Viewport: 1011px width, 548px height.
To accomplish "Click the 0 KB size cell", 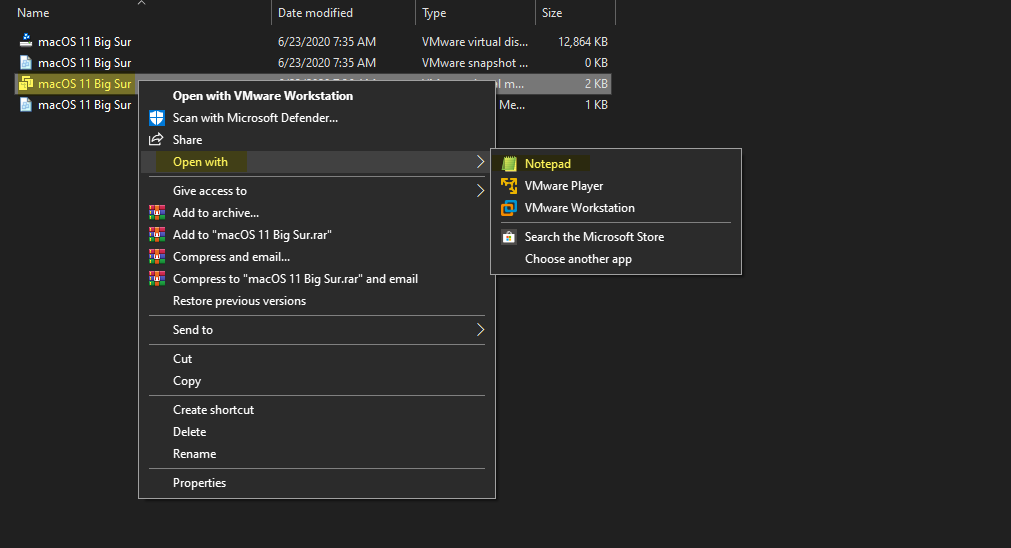I will click(x=596, y=63).
